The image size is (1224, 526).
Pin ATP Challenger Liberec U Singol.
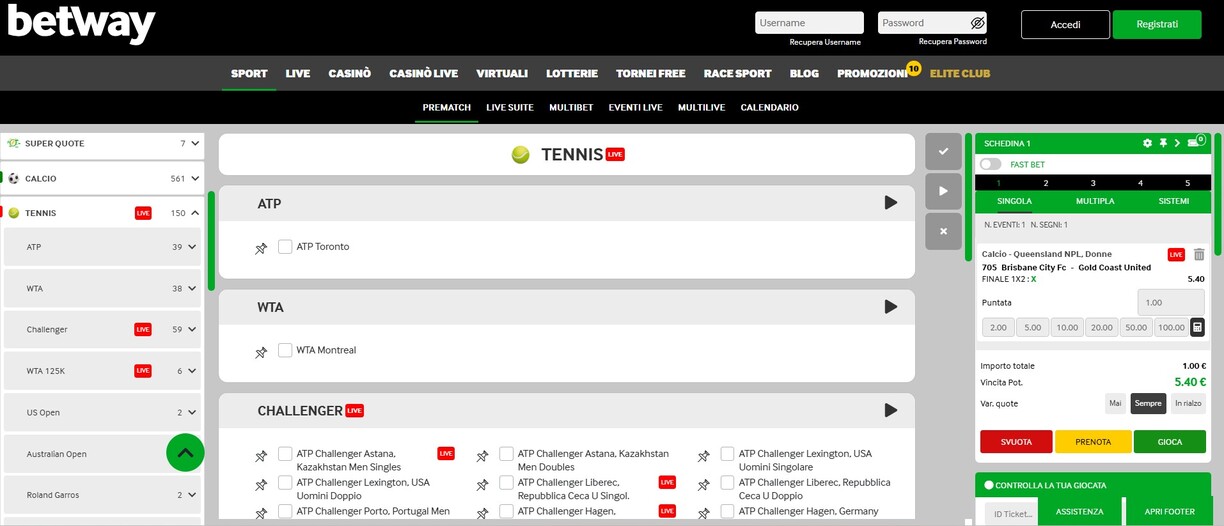tap(482, 485)
